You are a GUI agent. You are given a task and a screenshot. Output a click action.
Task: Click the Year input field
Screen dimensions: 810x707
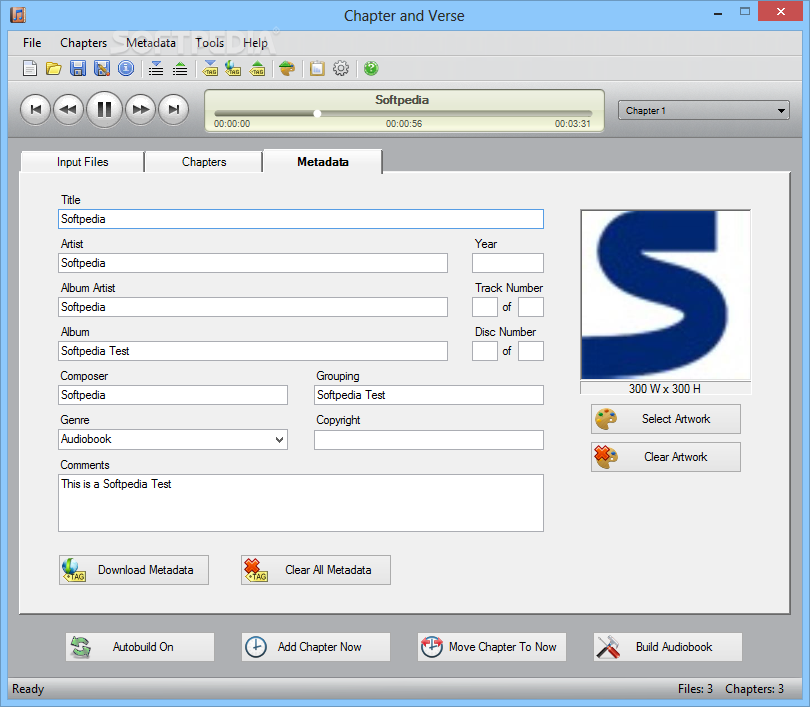(x=508, y=263)
